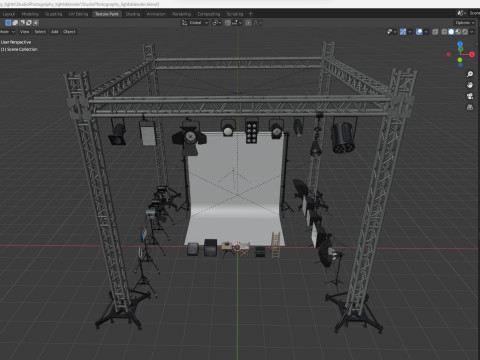The height and width of the screenshot is (360, 480).
Task: Add a new workspace with the plus icon
Action: 250,14
